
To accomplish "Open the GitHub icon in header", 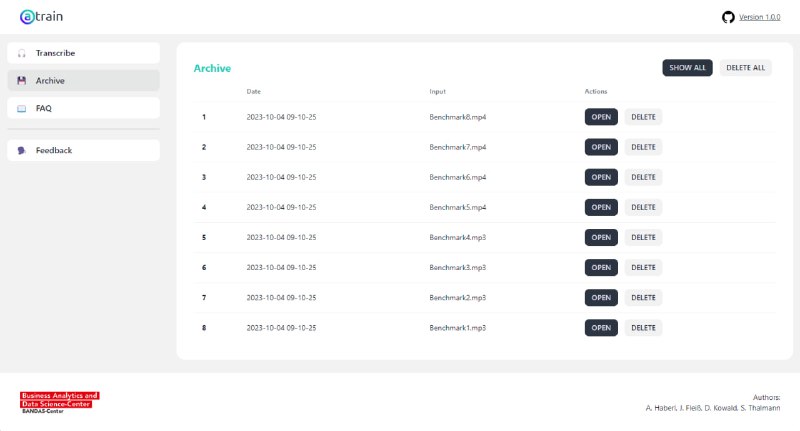I will (728, 17).
